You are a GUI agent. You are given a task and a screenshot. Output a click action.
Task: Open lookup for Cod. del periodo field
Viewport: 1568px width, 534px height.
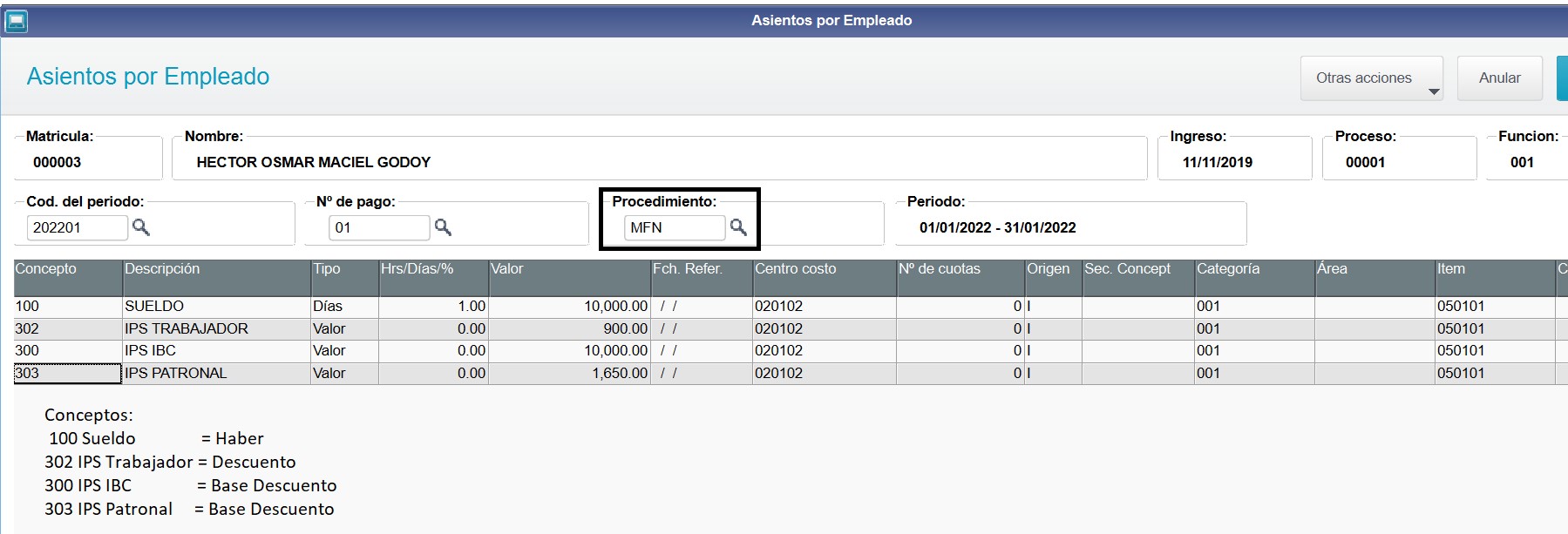click(x=140, y=227)
